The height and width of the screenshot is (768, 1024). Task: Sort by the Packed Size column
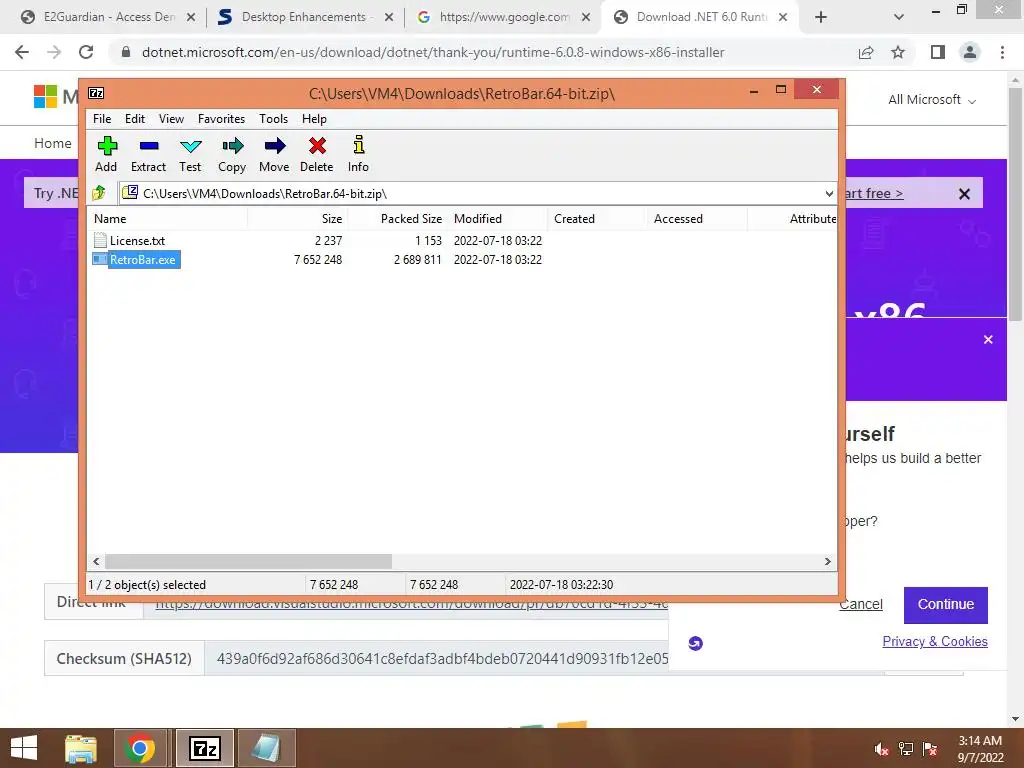(x=397, y=219)
